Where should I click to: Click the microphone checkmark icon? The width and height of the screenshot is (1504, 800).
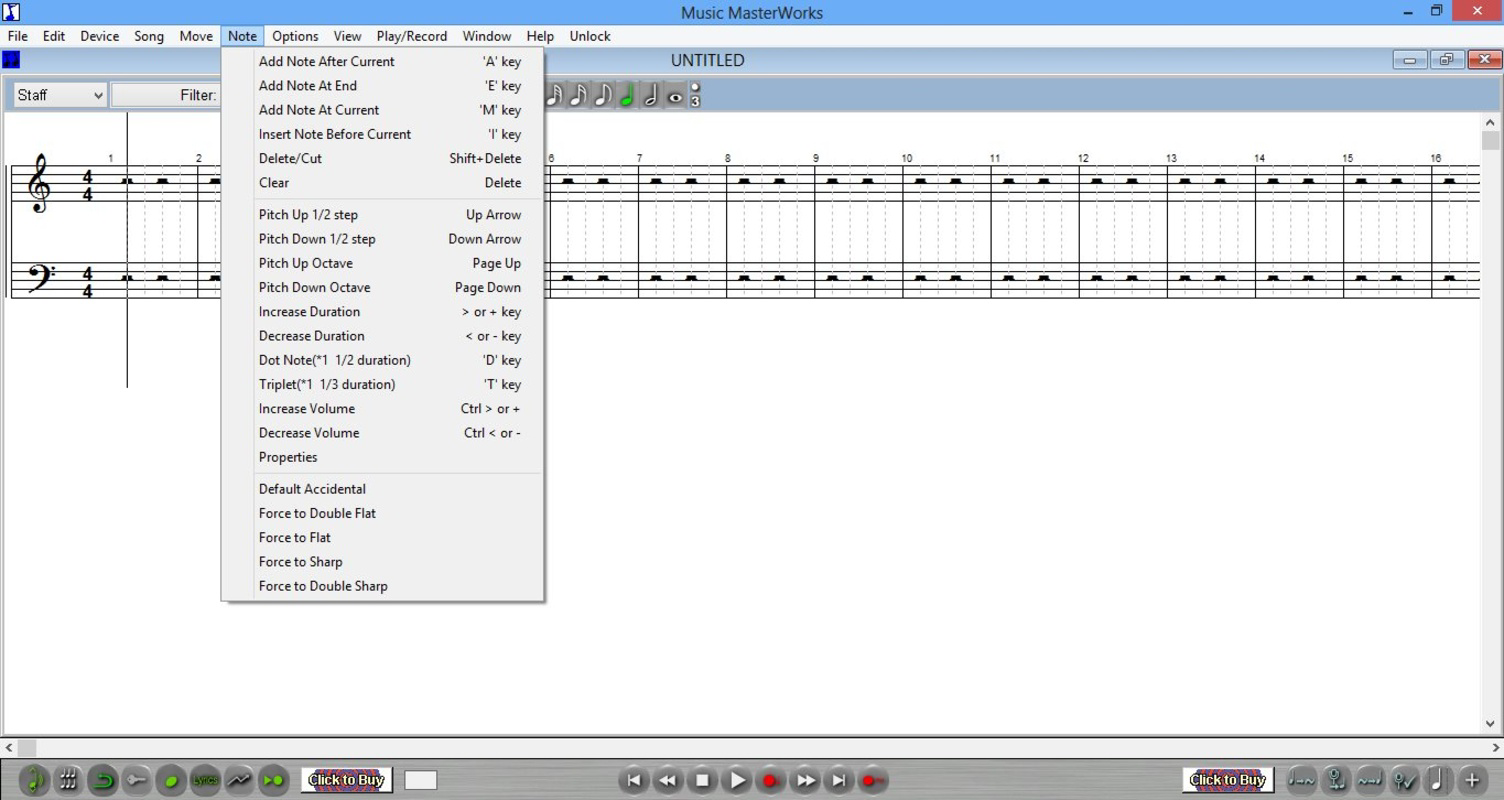click(x=1404, y=780)
